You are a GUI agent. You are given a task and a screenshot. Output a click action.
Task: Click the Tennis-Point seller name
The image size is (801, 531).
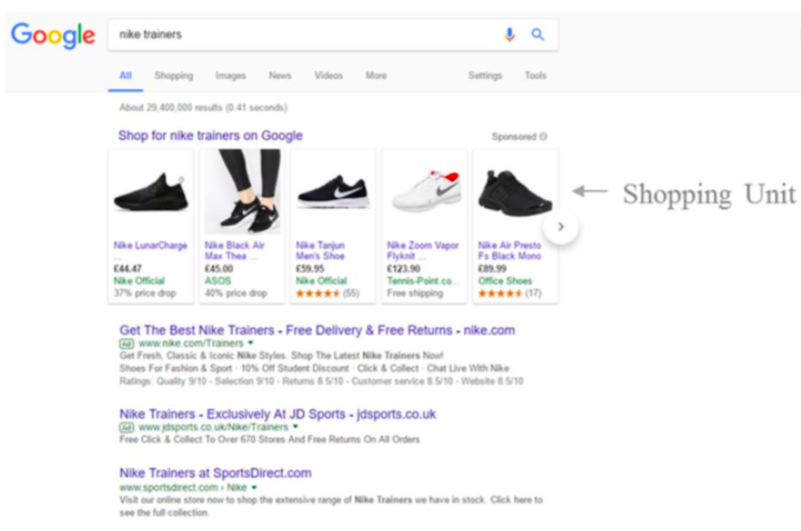coord(423,281)
